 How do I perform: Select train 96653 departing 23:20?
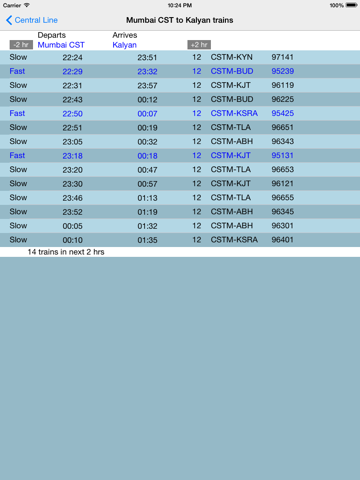pyautogui.click(x=180, y=170)
